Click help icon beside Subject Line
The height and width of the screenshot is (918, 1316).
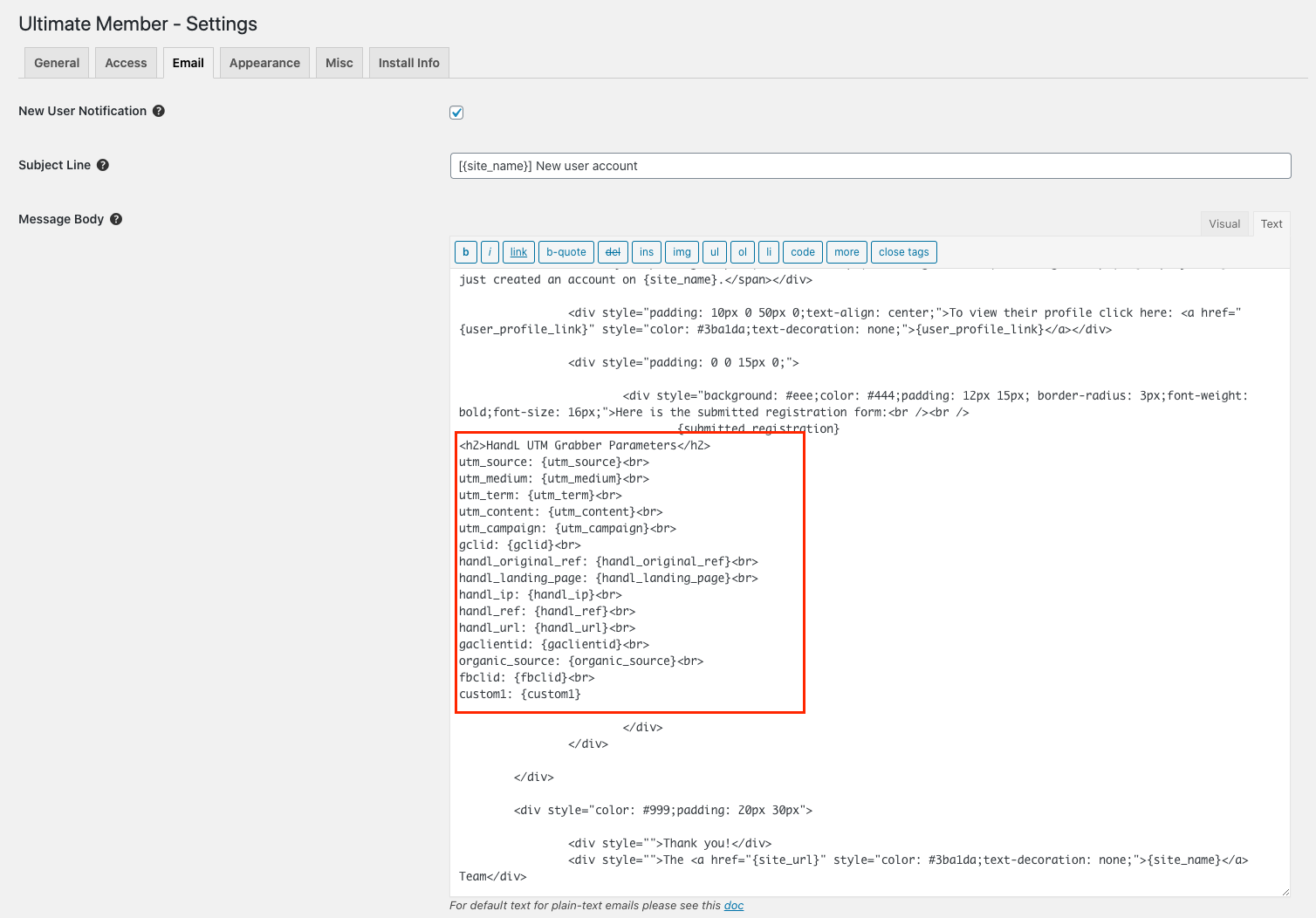click(103, 165)
